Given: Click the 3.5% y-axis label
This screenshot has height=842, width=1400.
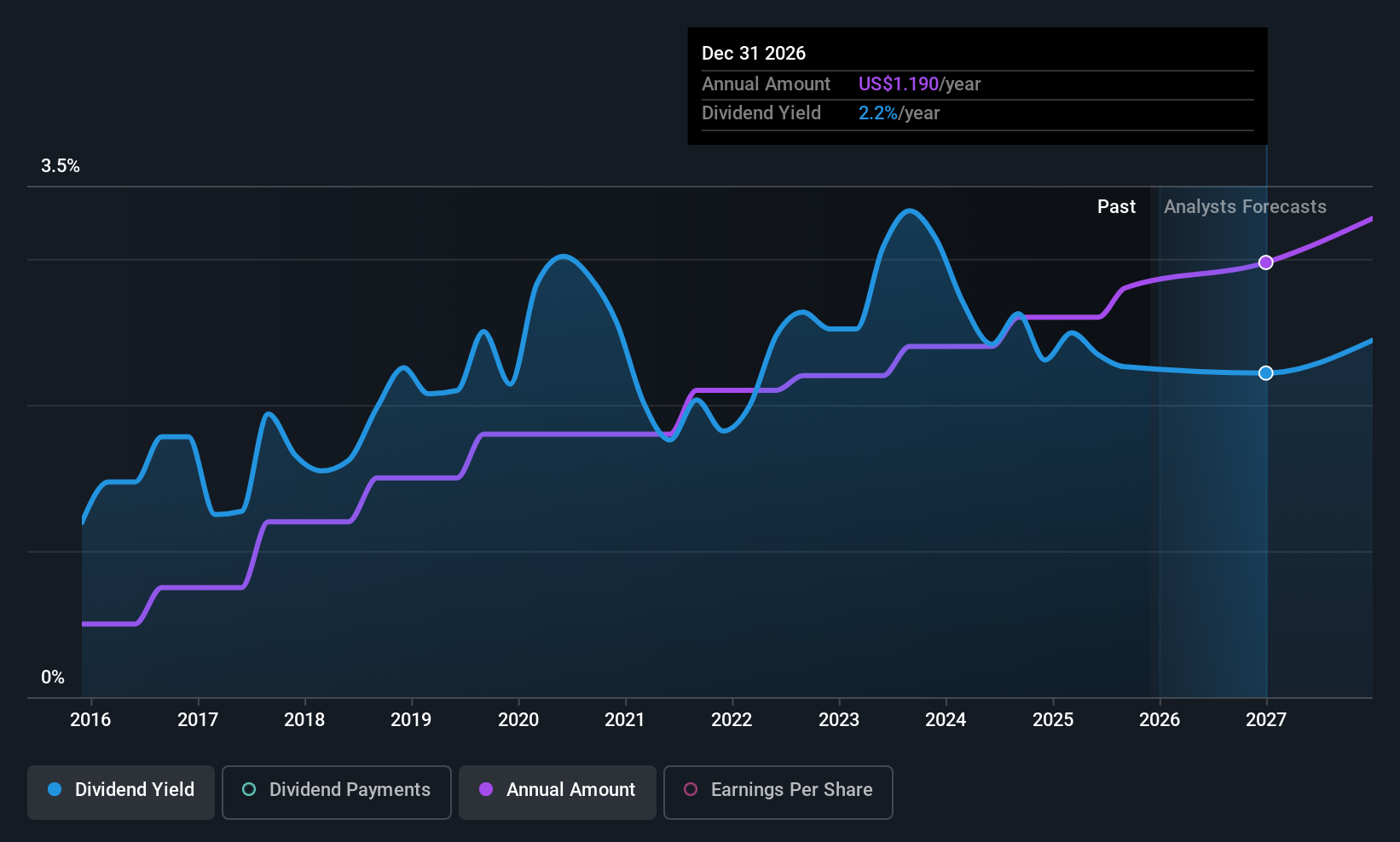Looking at the screenshot, I should click(x=61, y=166).
